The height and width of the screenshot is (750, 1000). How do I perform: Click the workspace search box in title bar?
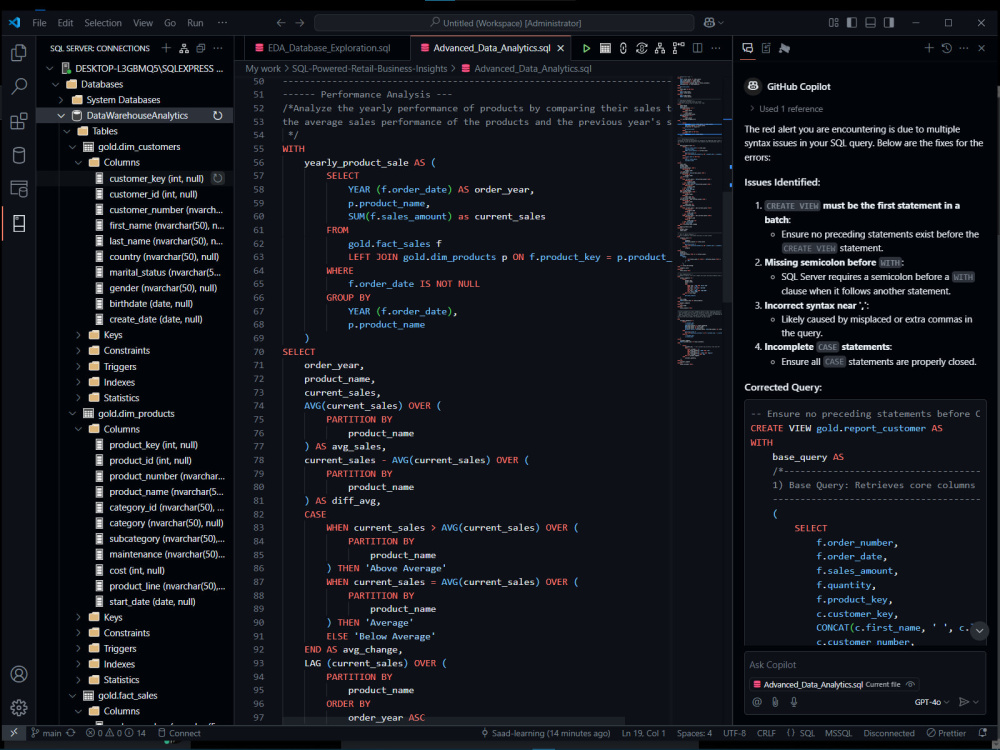click(504, 23)
